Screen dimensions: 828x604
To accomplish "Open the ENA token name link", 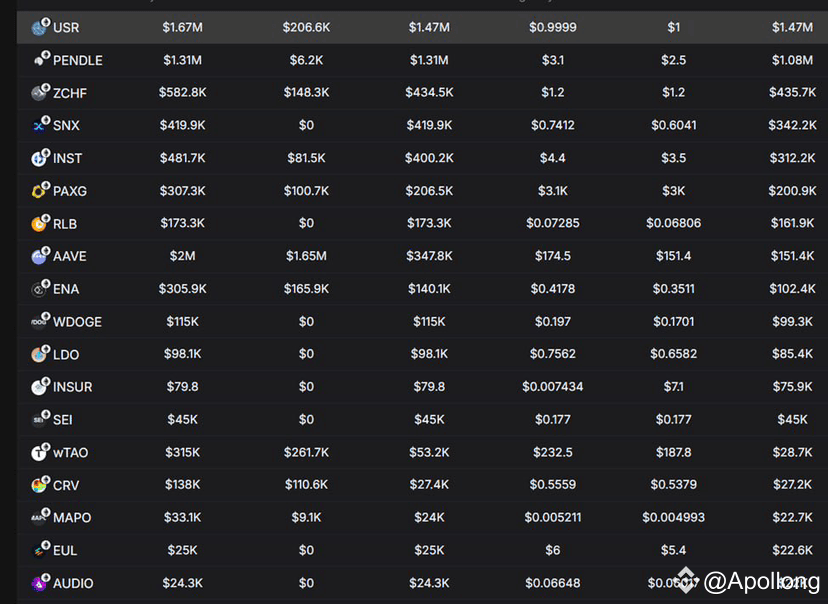I will [x=66, y=289].
